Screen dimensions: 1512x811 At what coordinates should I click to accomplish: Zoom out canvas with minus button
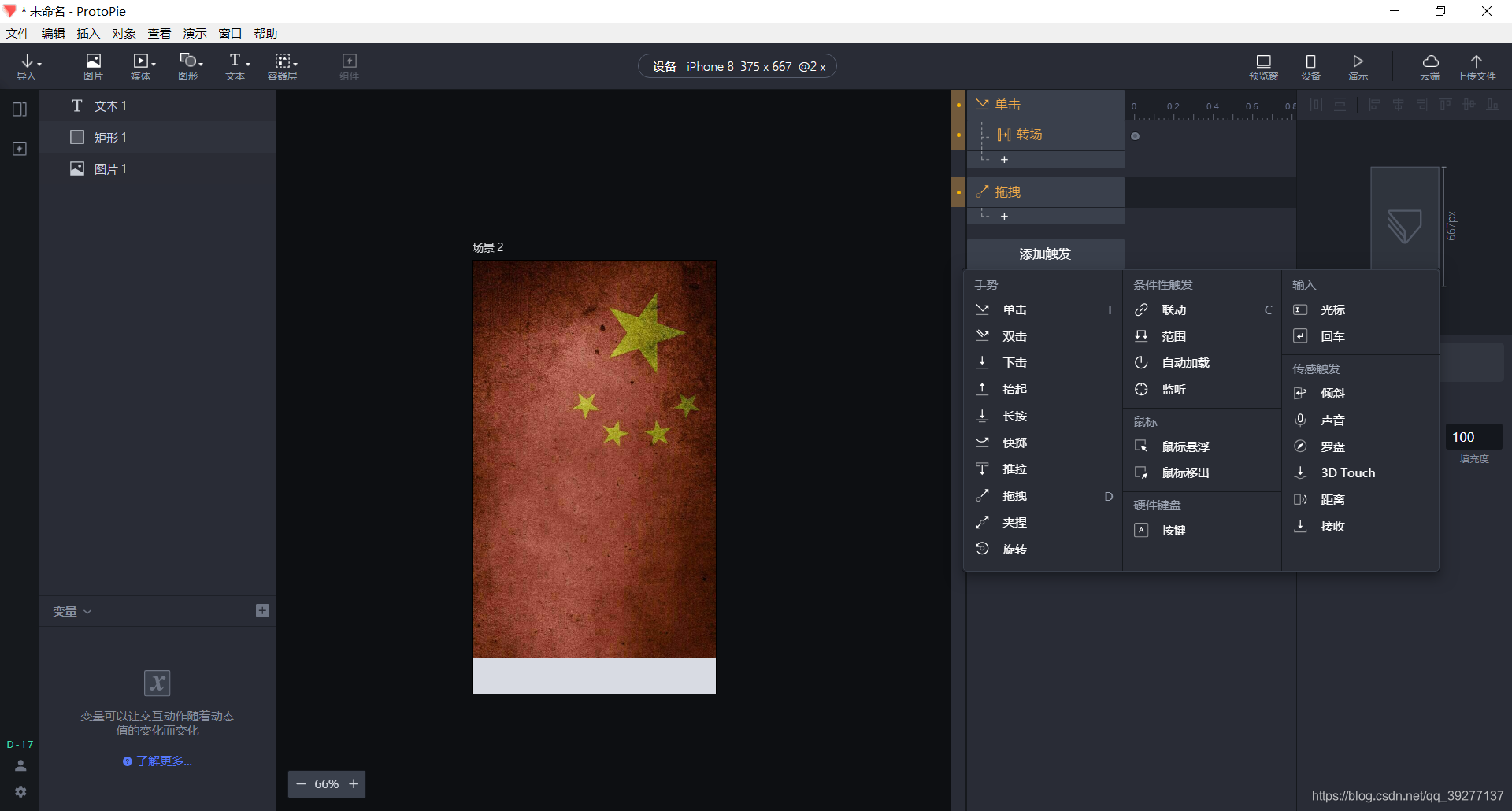[300, 783]
